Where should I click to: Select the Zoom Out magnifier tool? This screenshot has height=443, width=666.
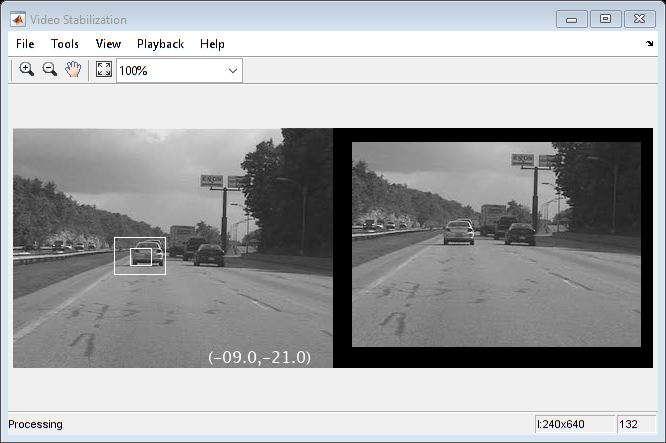click(50, 69)
